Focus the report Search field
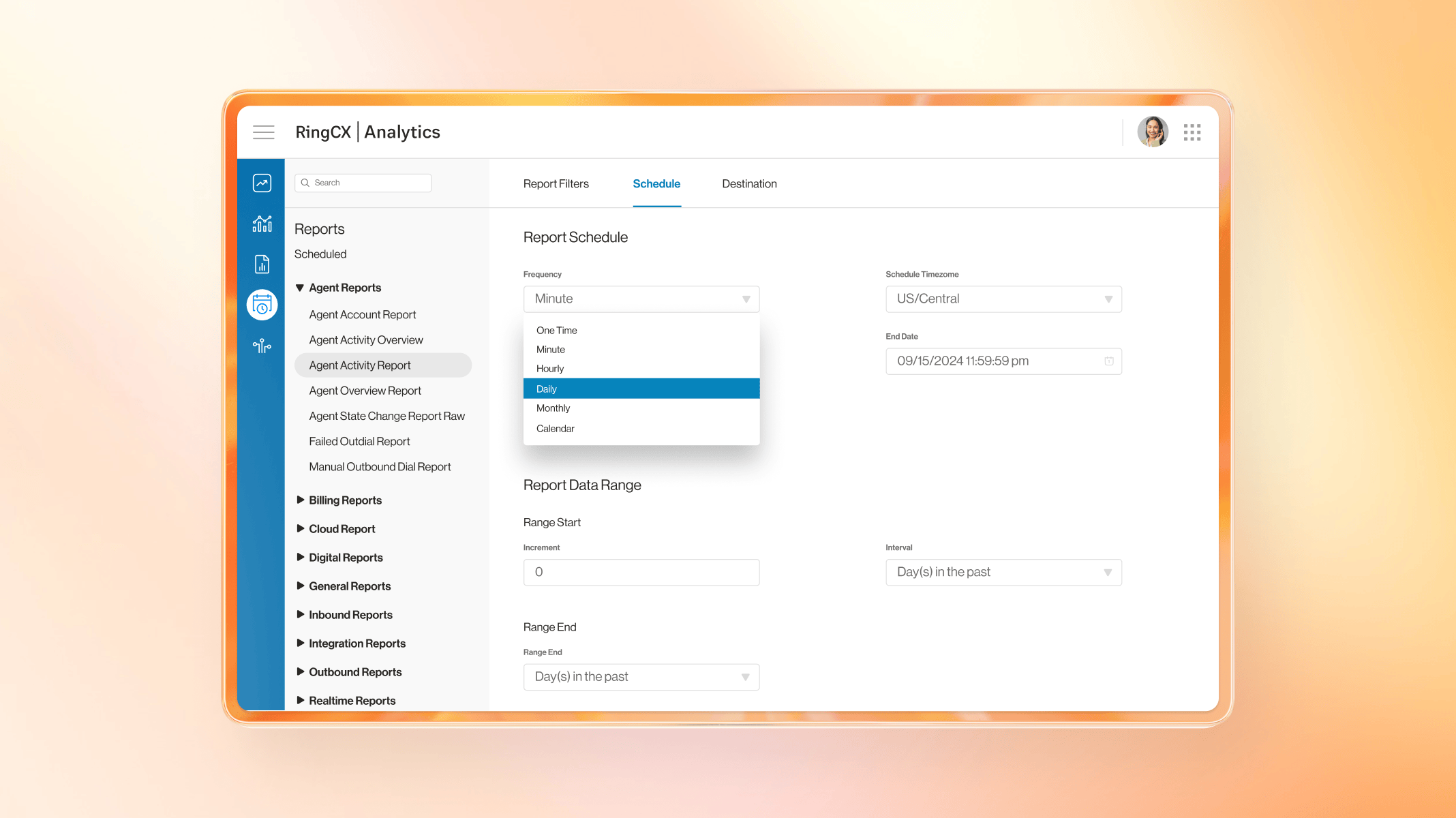This screenshot has height=818, width=1456. (x=363, y=183)
